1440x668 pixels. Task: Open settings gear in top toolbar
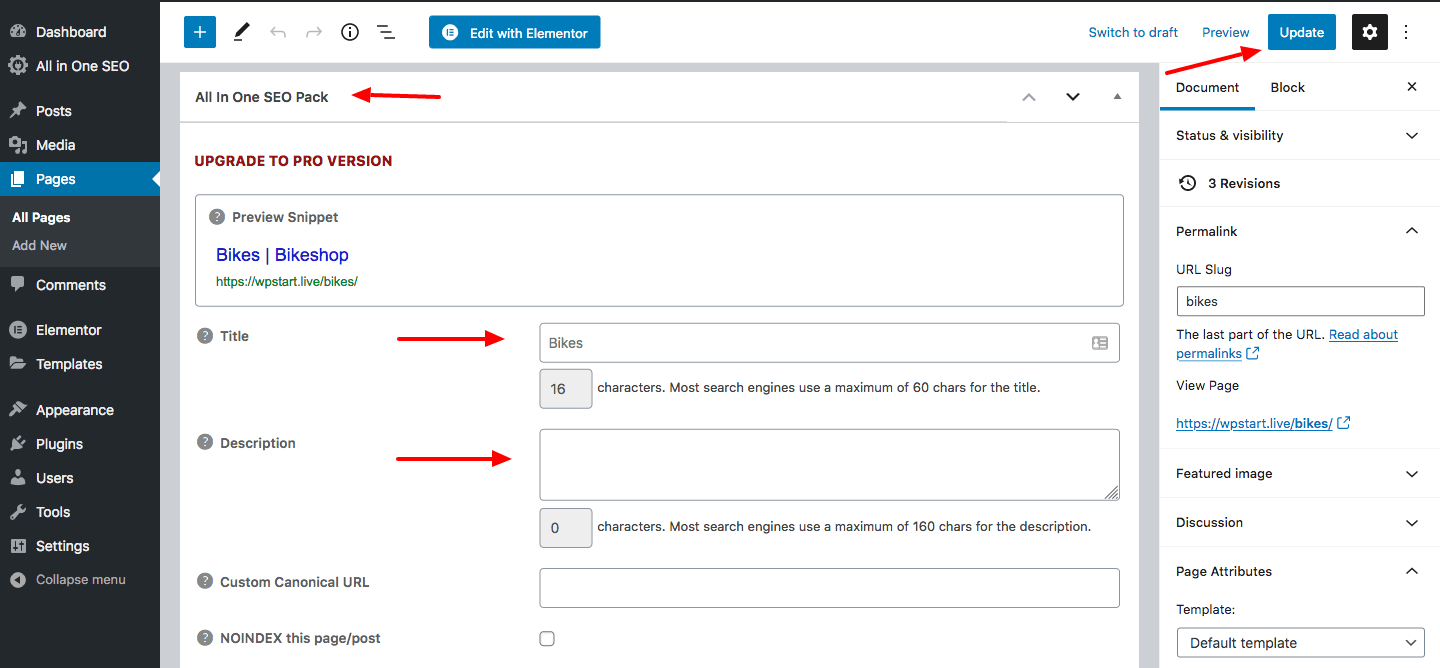[1369, 32]
